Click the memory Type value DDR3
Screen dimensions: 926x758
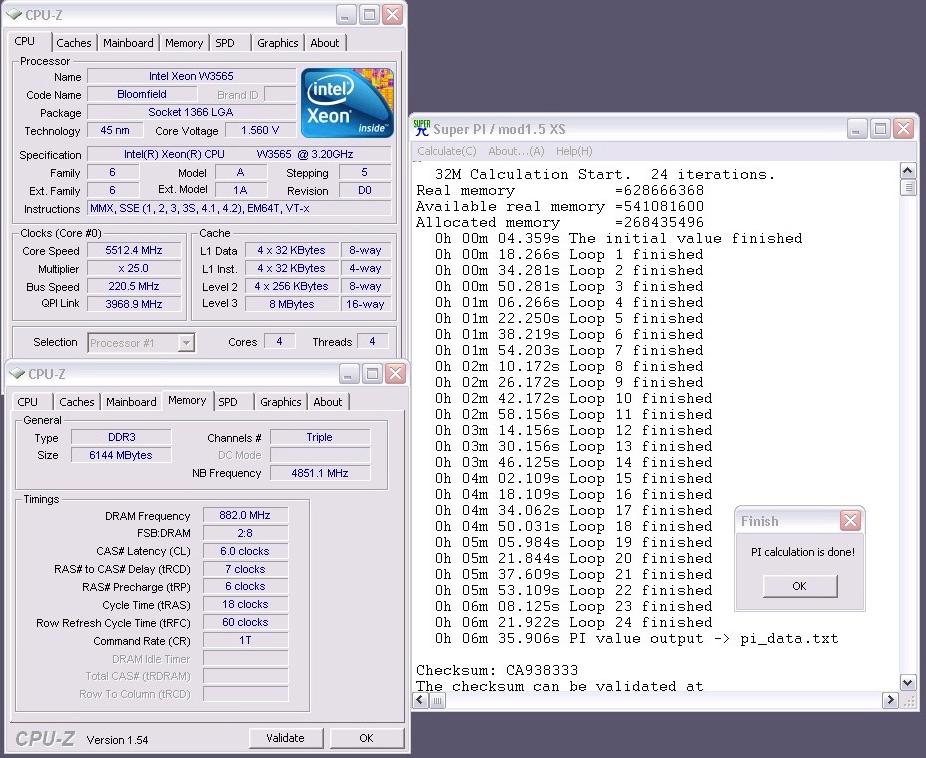122,437
